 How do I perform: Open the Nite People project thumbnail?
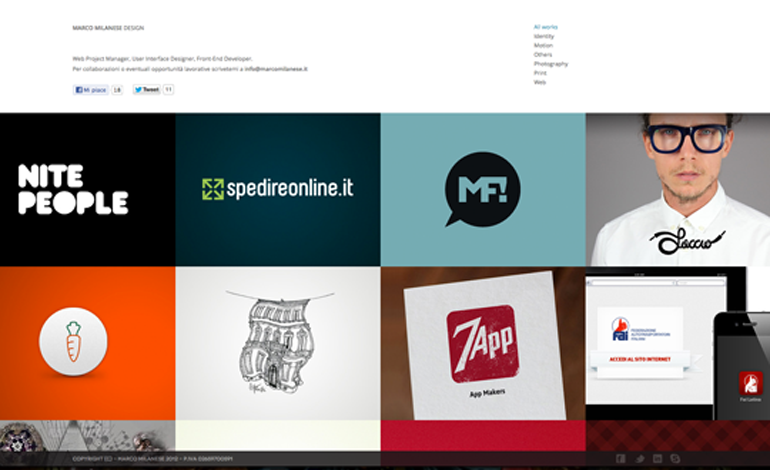point(87,190)
